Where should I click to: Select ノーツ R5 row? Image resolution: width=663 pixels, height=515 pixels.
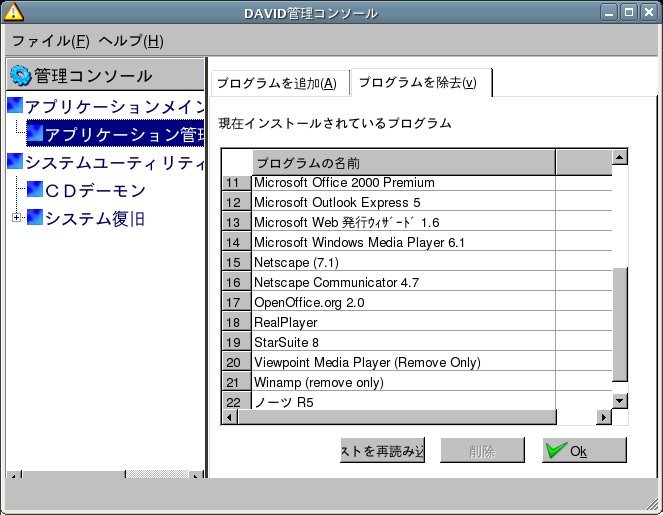coord(404,400)
